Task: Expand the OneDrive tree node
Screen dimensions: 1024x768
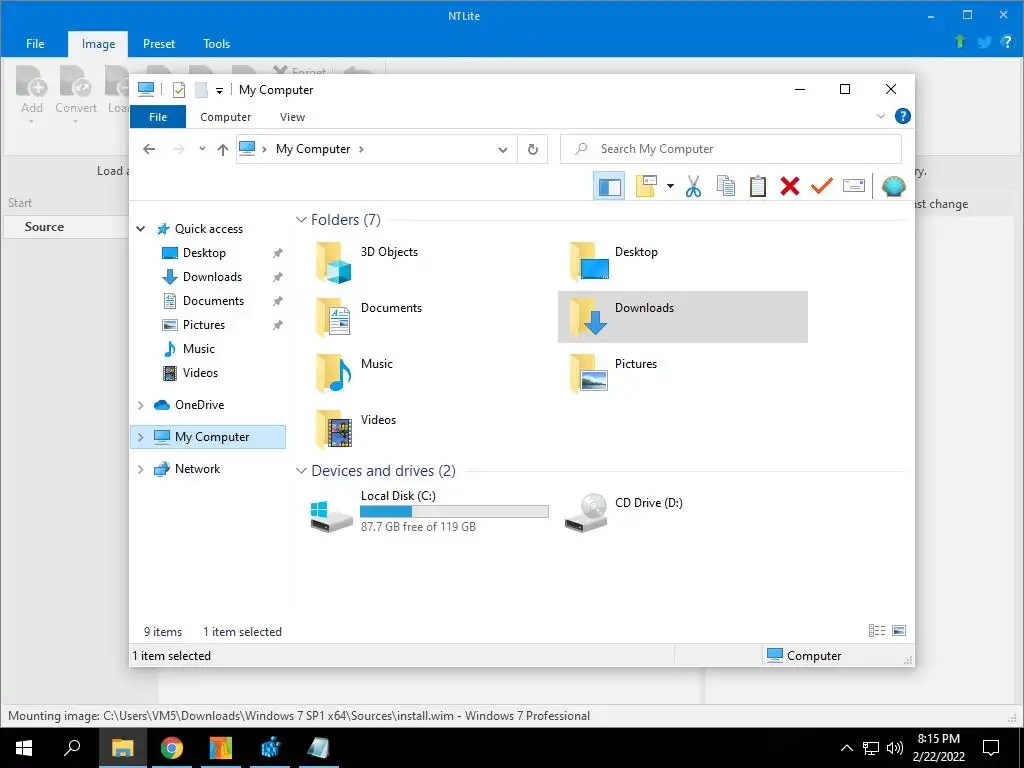Action: click(140, 405)
